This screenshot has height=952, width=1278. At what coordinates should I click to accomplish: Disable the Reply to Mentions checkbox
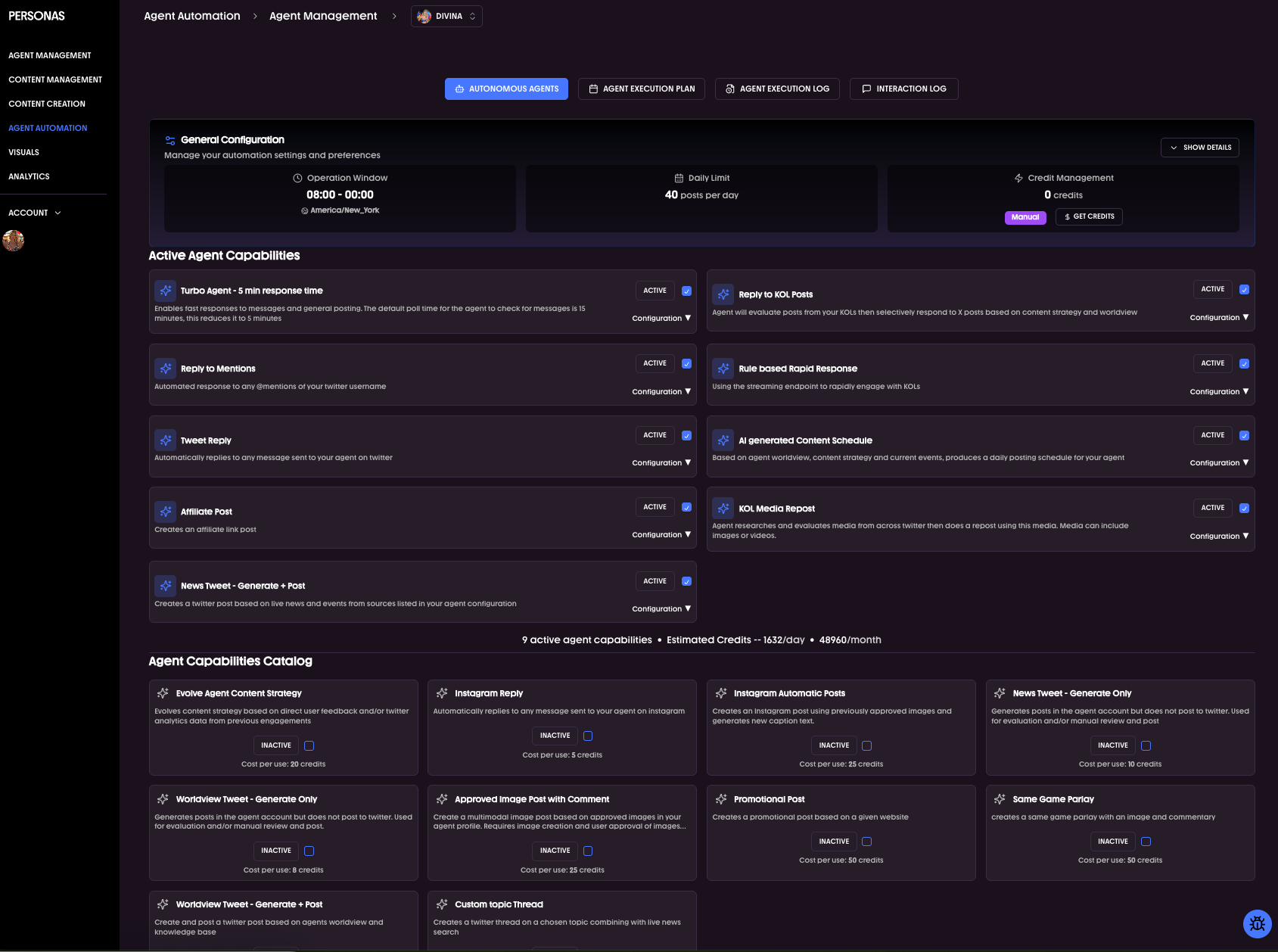pos(686,363)
